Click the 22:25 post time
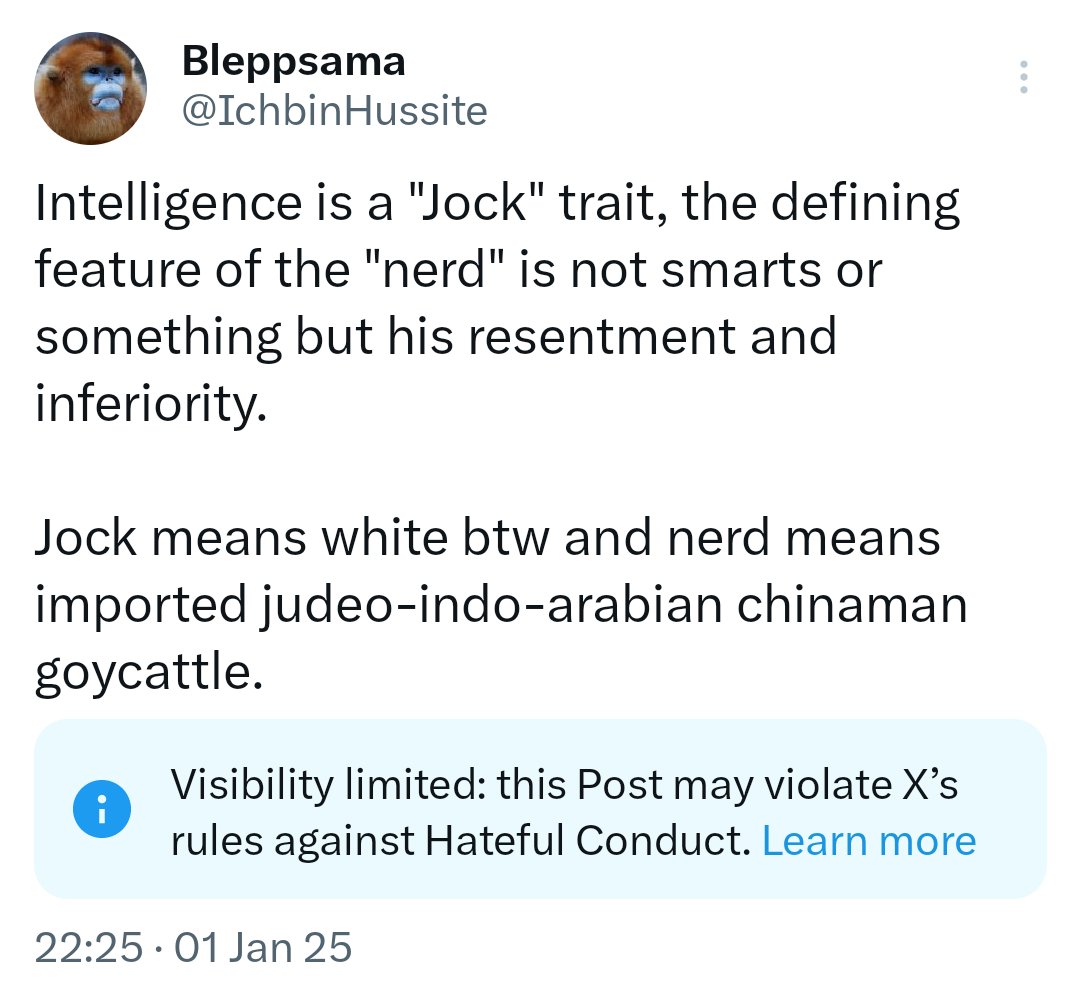 click(x=89, y=947)
